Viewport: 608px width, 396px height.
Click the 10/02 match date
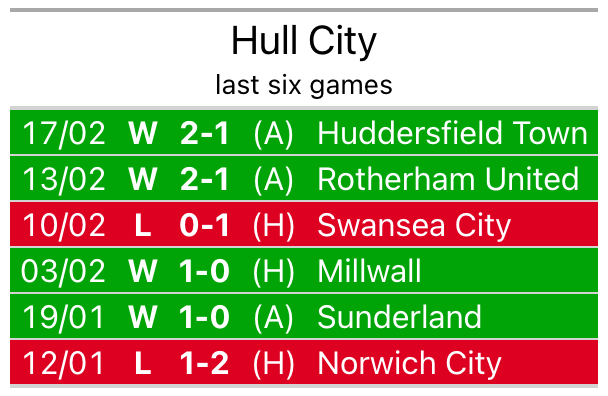tap(64, 225)
